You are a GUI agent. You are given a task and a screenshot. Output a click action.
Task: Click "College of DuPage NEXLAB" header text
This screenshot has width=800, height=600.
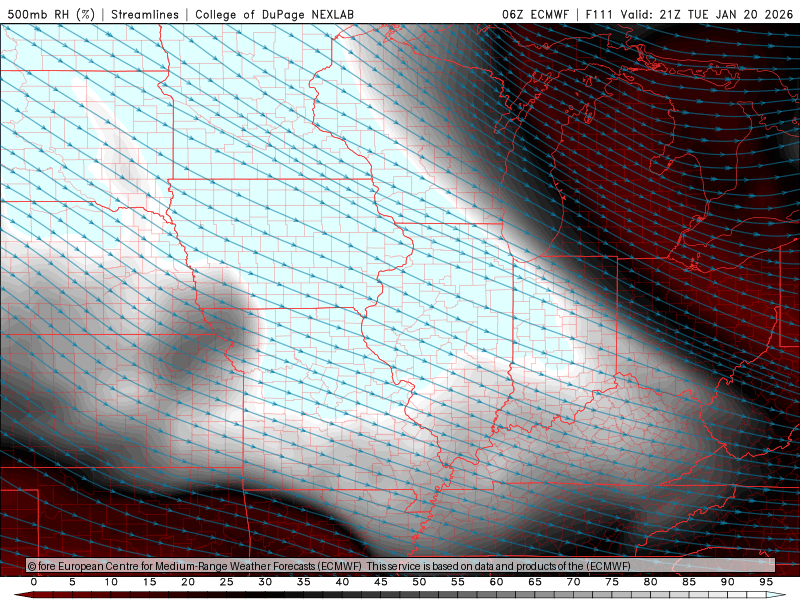coord(274,14)
